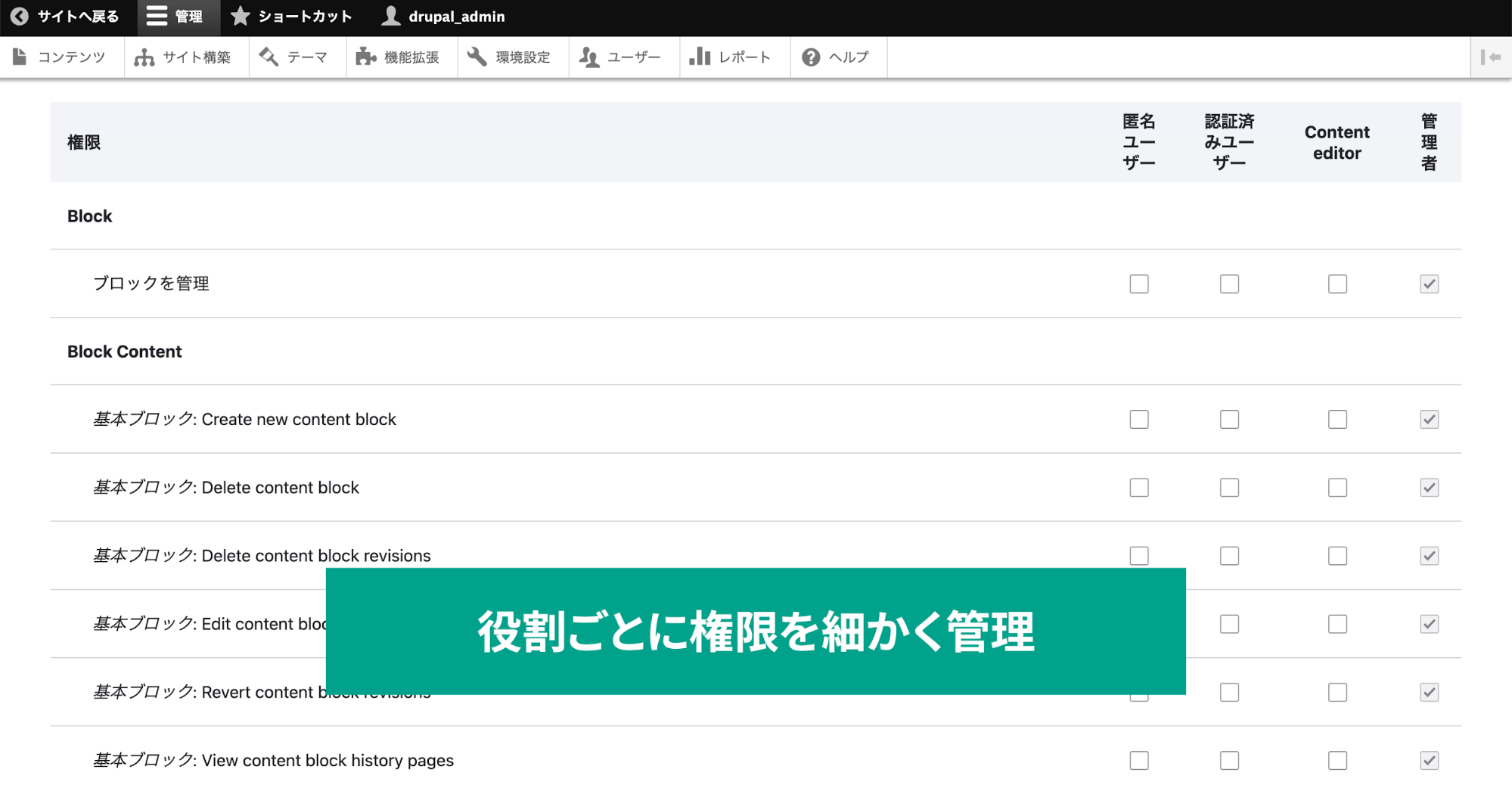Click the Block Content section heading

pyautogui.click(x=125, y=352)
